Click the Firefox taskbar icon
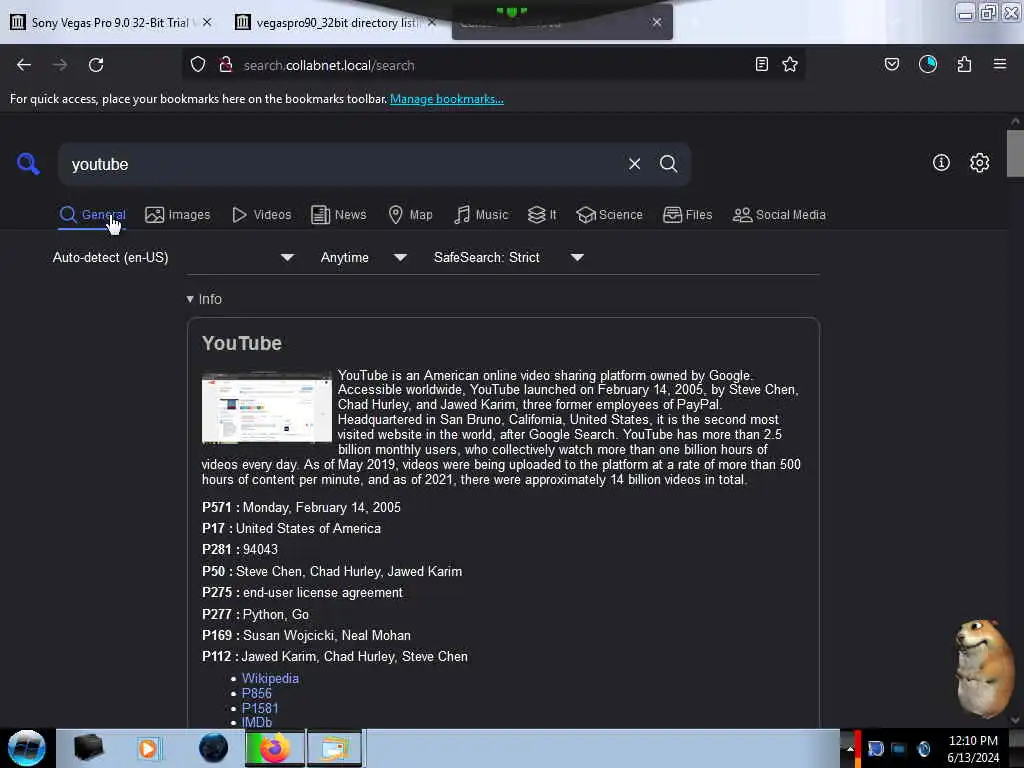The height and width of the screenshot is (768, 1024). (274, 748)
